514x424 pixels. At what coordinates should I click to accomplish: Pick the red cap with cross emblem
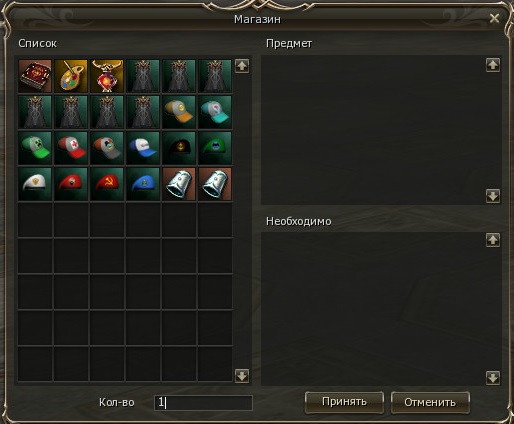pyautogui.click(x=71, y=148)
